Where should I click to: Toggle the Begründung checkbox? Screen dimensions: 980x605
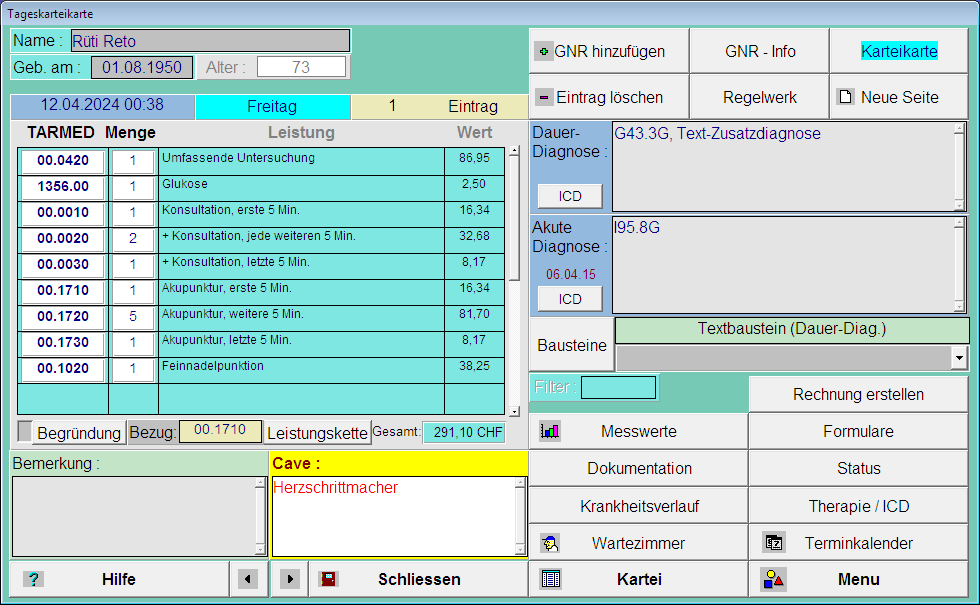[x=24, y=432]
